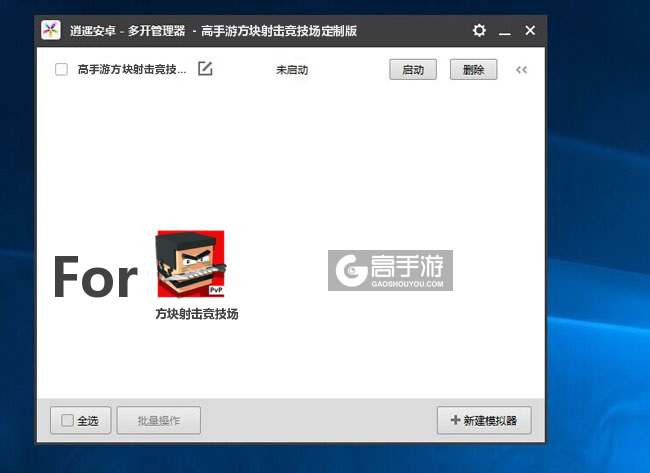Open settings via the gear icon
650x473 pixels.
click(x=479, y=31)
